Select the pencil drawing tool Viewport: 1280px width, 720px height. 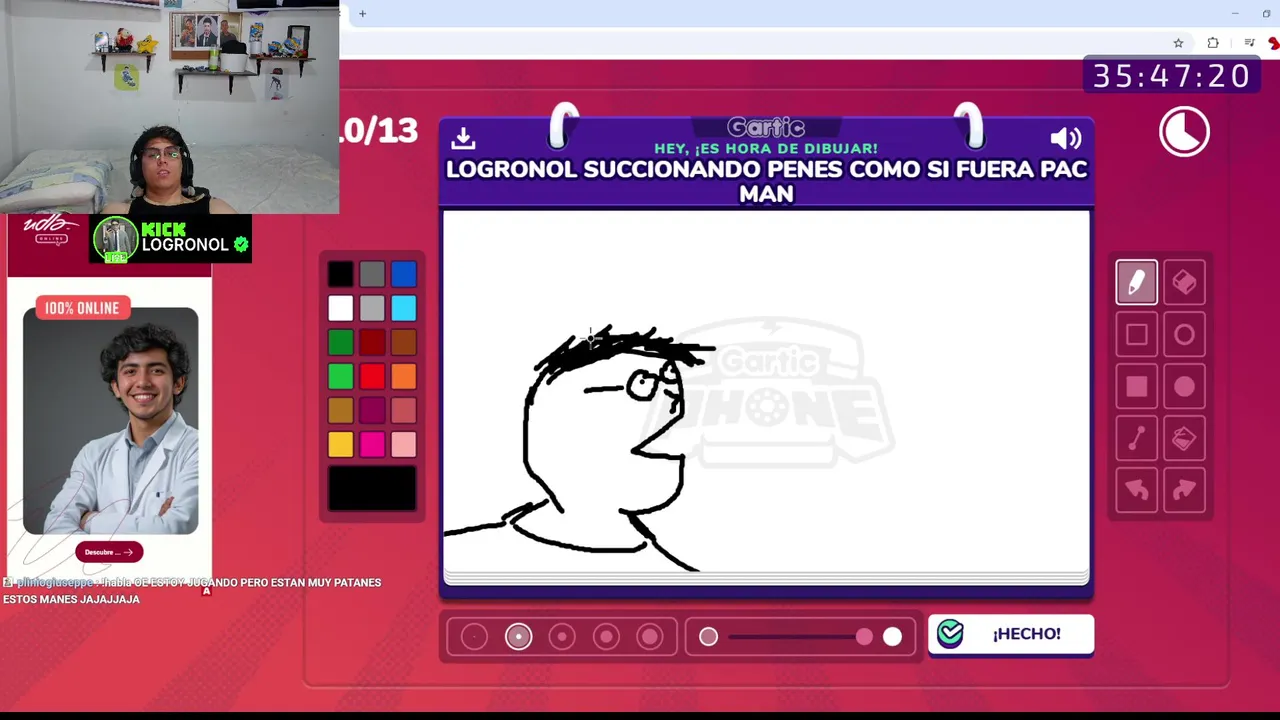[x=1136, y=282]
